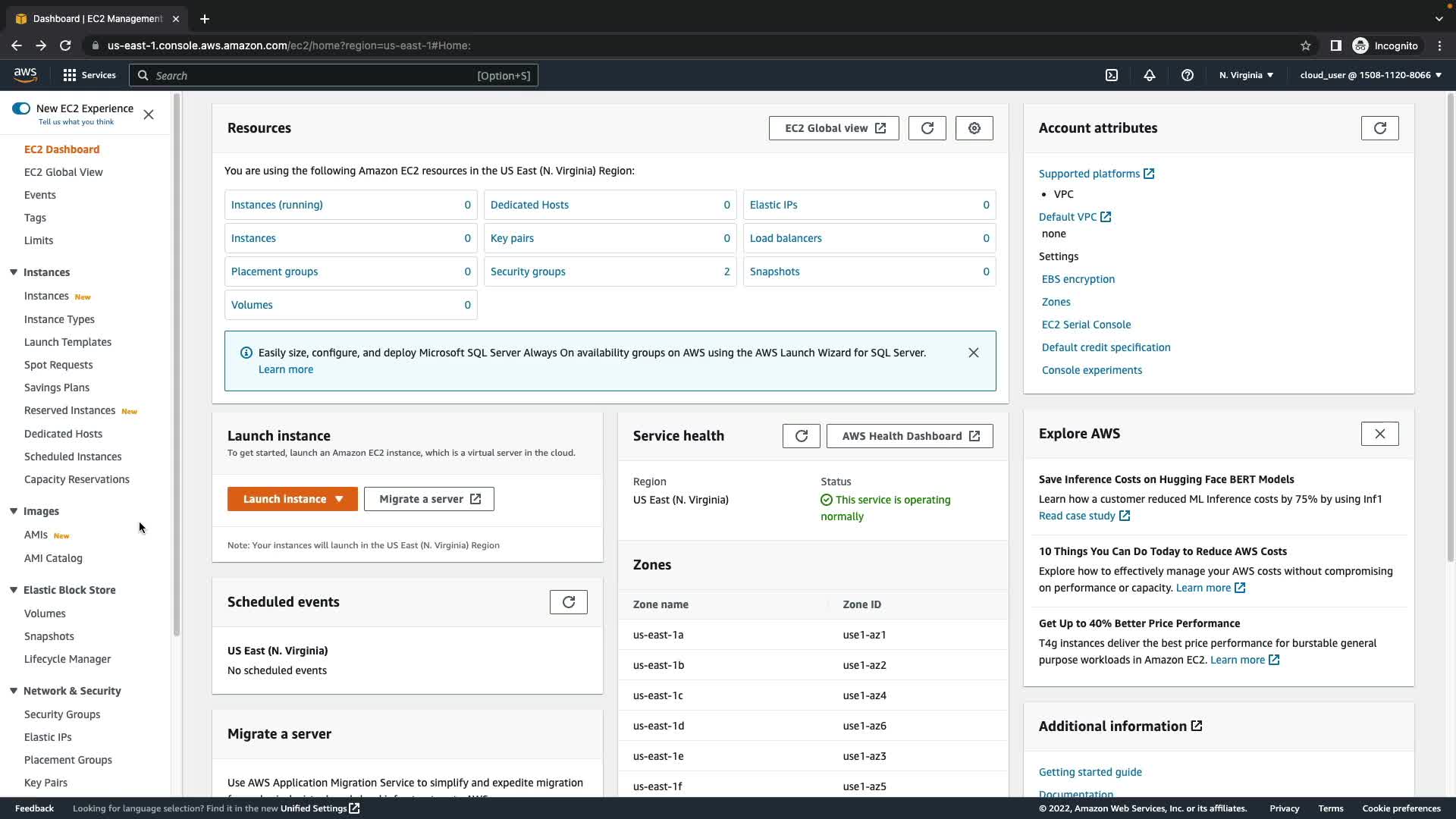Refresh the Resources panel
1456x819 pixels.
point(927,128)
